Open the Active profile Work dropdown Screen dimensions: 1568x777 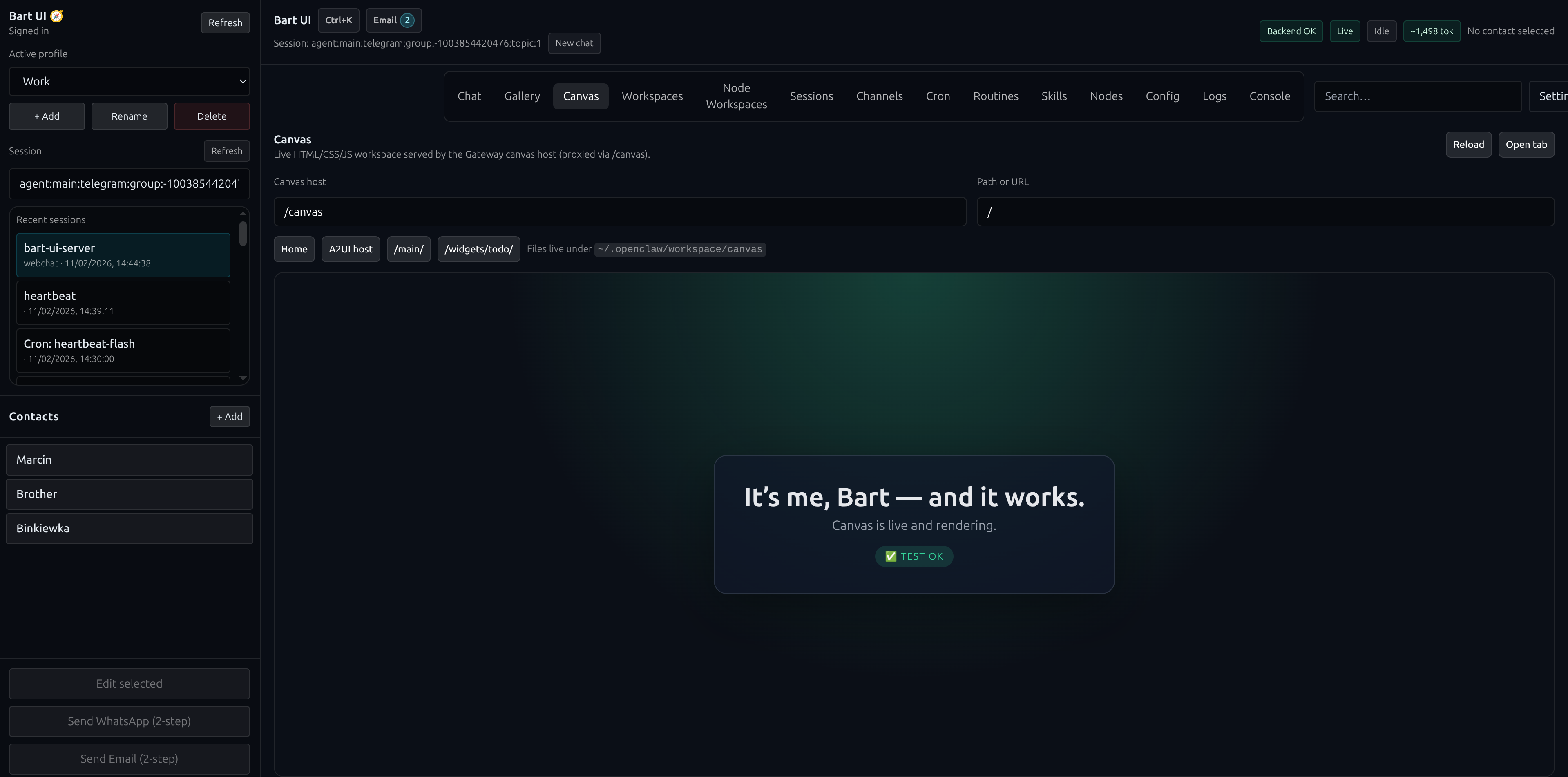(x=129, y=82)
